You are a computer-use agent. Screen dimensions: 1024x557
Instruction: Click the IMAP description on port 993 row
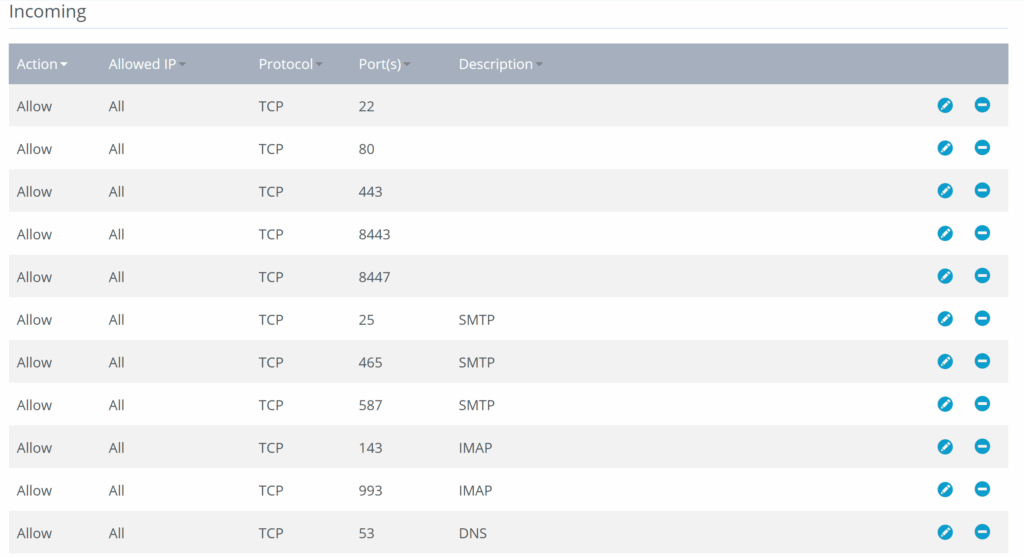475,491
